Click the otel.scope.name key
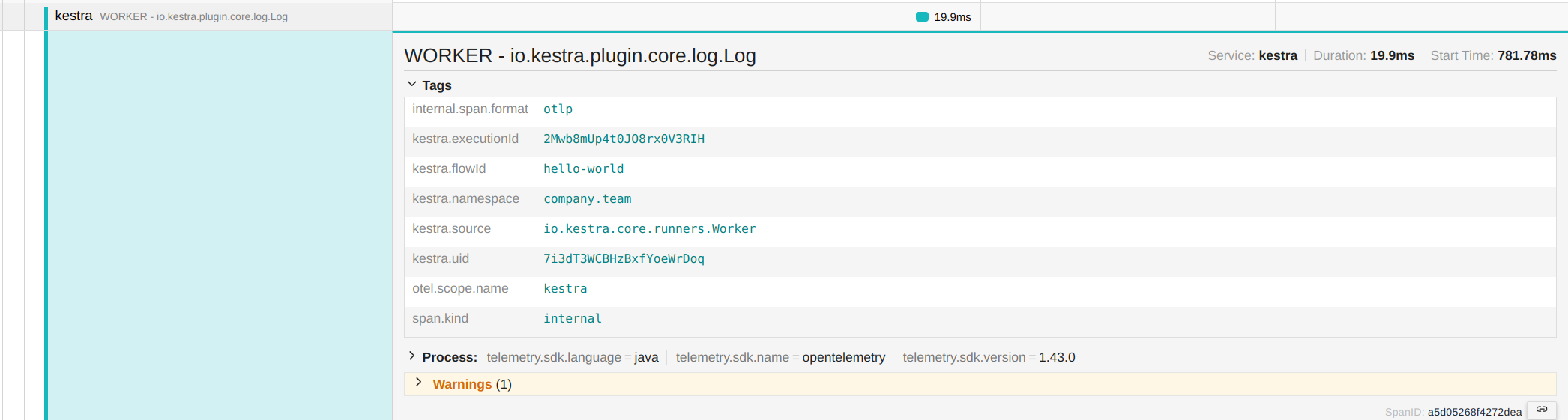Screen dimensions: 1568x420 (x=460, y=289)
